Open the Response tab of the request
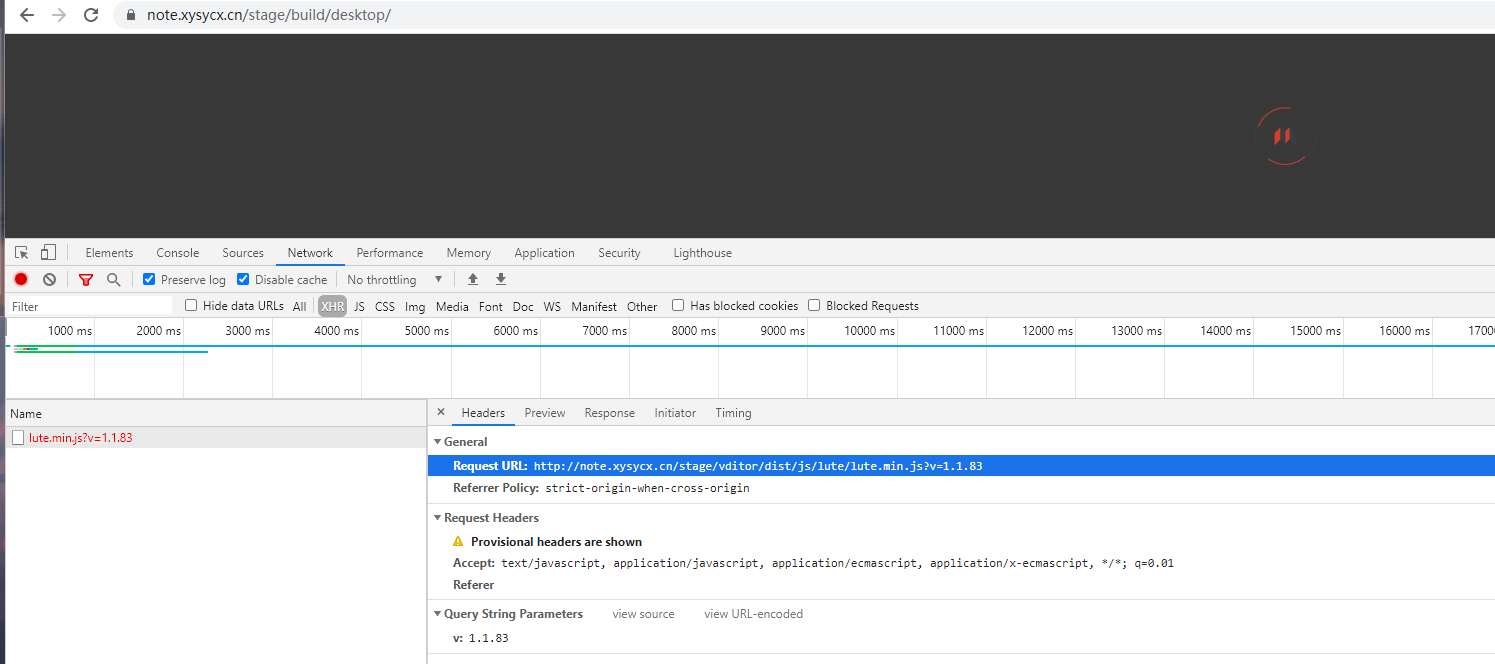1495x664 pixels. point(609,413)
